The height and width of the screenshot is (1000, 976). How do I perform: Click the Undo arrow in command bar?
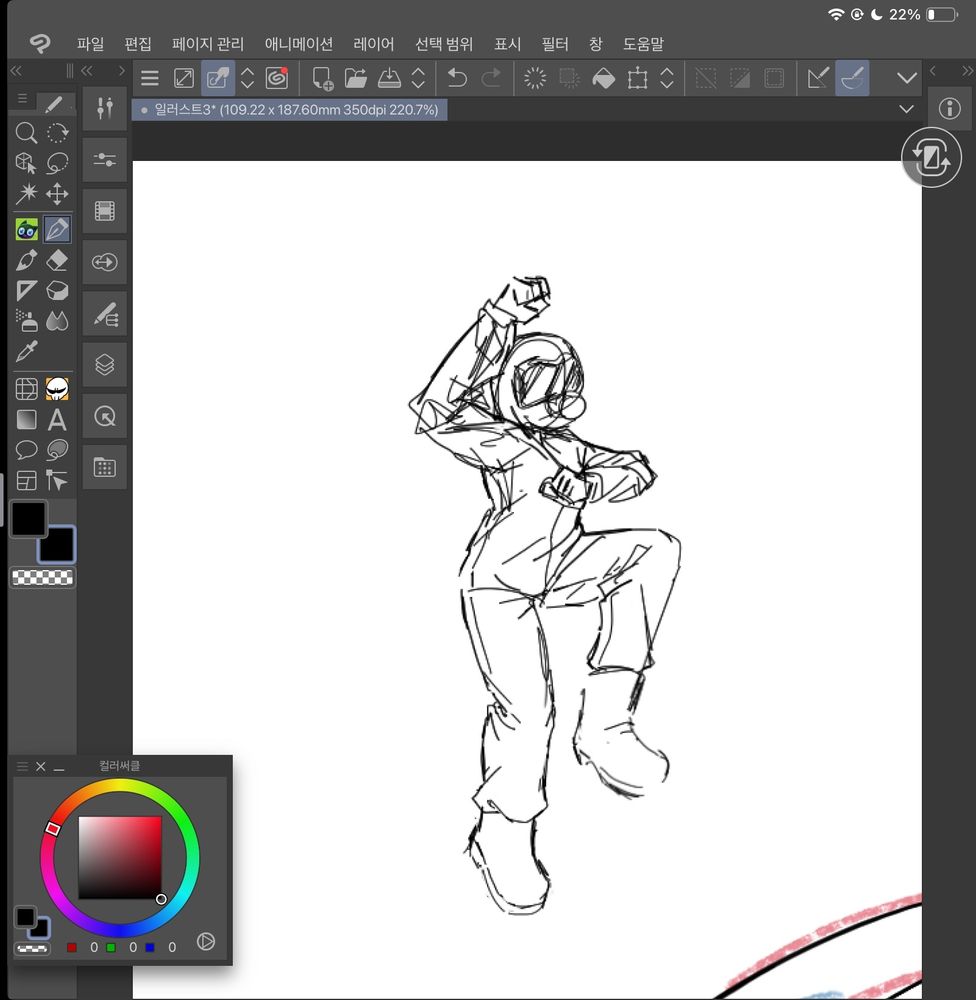point(457,78)
